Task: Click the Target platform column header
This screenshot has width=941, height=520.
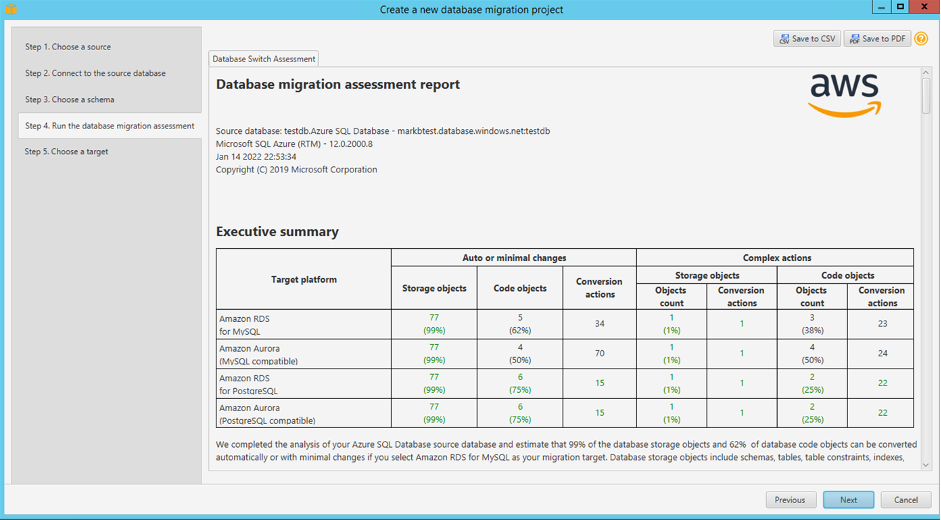Action: pos(304,279)
